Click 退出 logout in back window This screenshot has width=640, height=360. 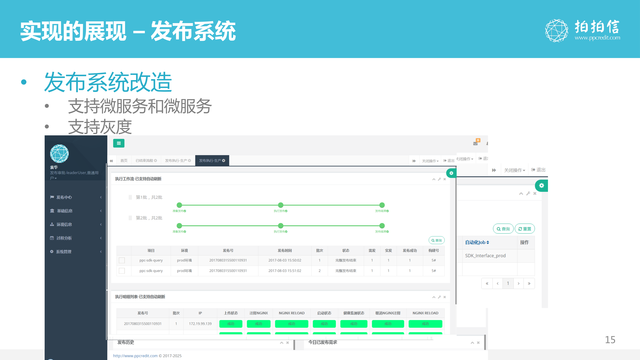click(538, 170)
